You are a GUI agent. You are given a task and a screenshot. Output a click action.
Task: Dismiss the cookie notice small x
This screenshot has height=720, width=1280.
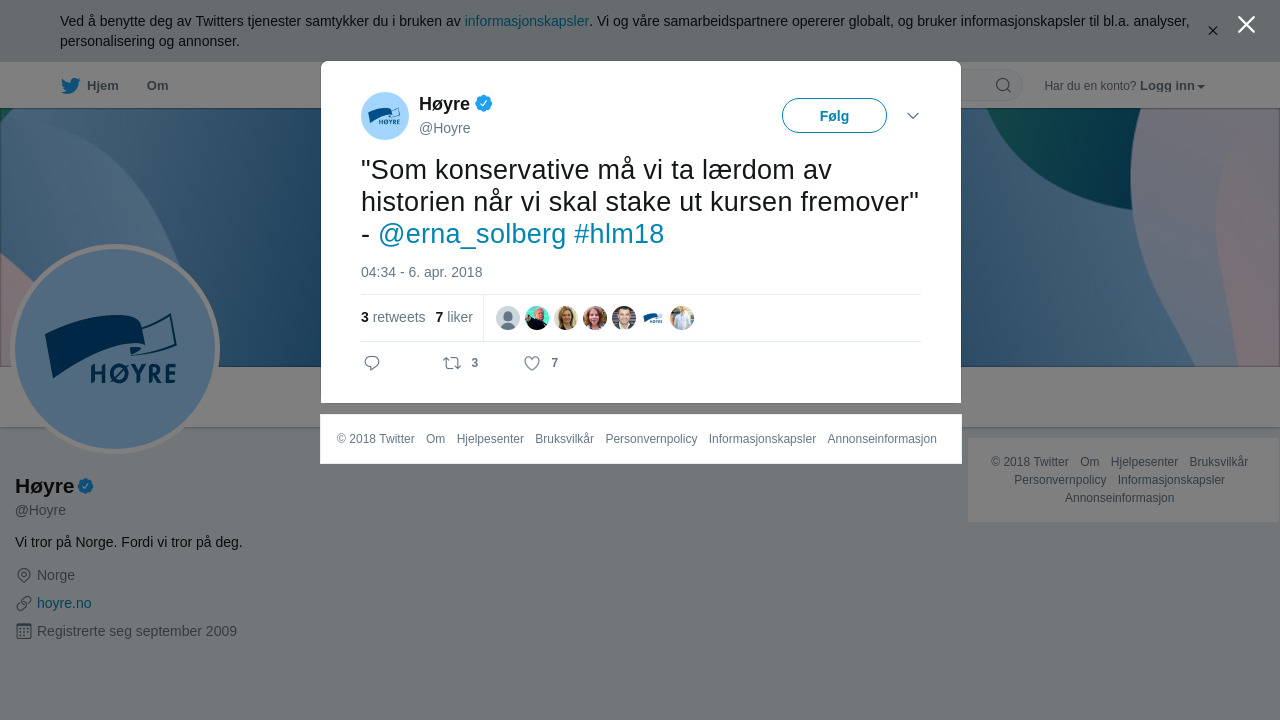(x=1212, y=31)
